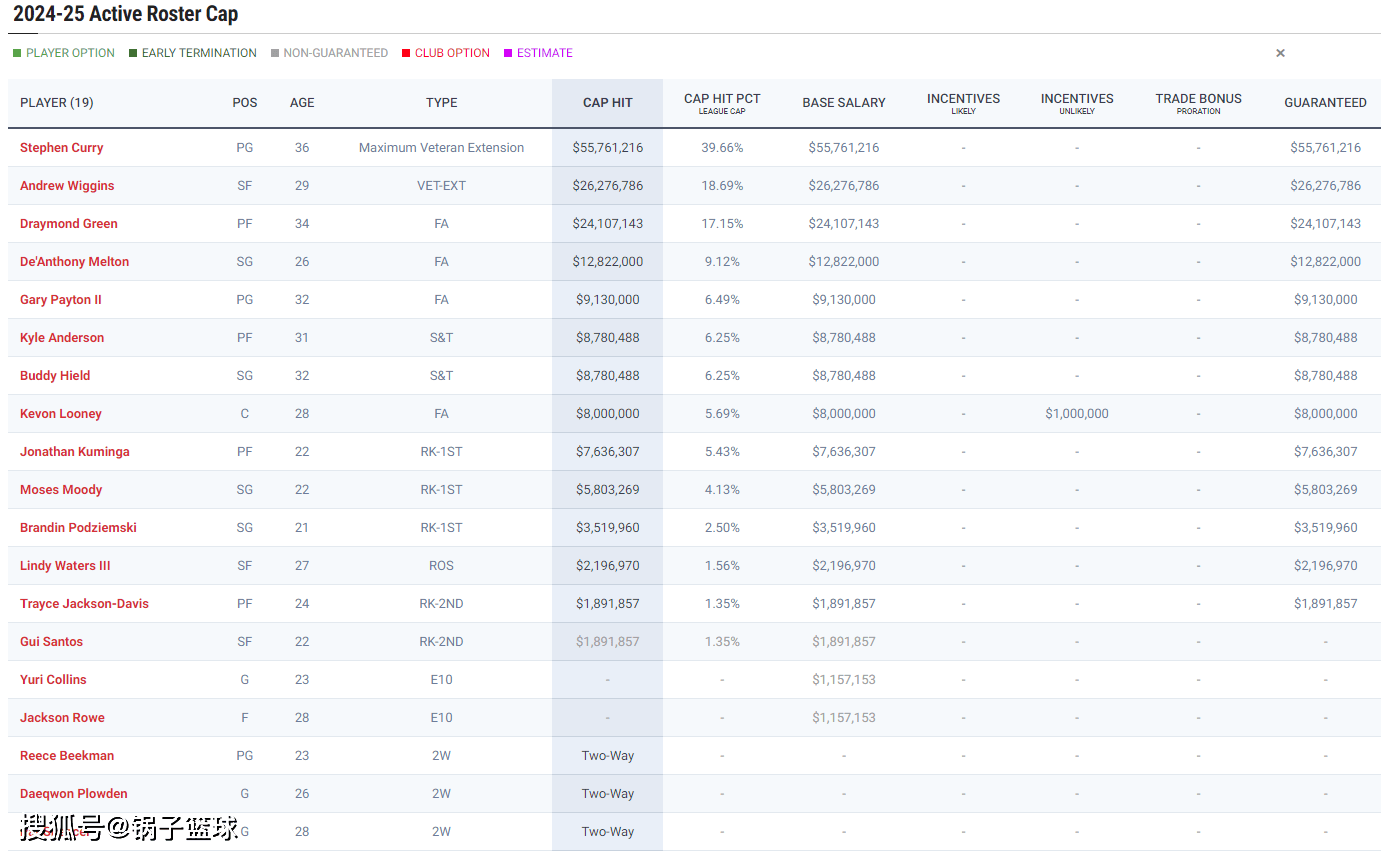Open Gary Payton II player link

pos(61,299)
